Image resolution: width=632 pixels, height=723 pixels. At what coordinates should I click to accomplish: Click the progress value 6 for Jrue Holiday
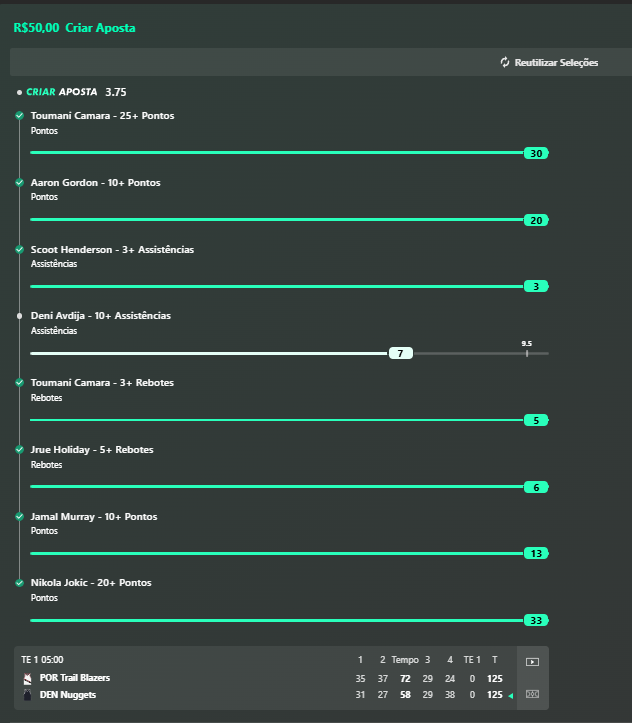click(536, 487)
